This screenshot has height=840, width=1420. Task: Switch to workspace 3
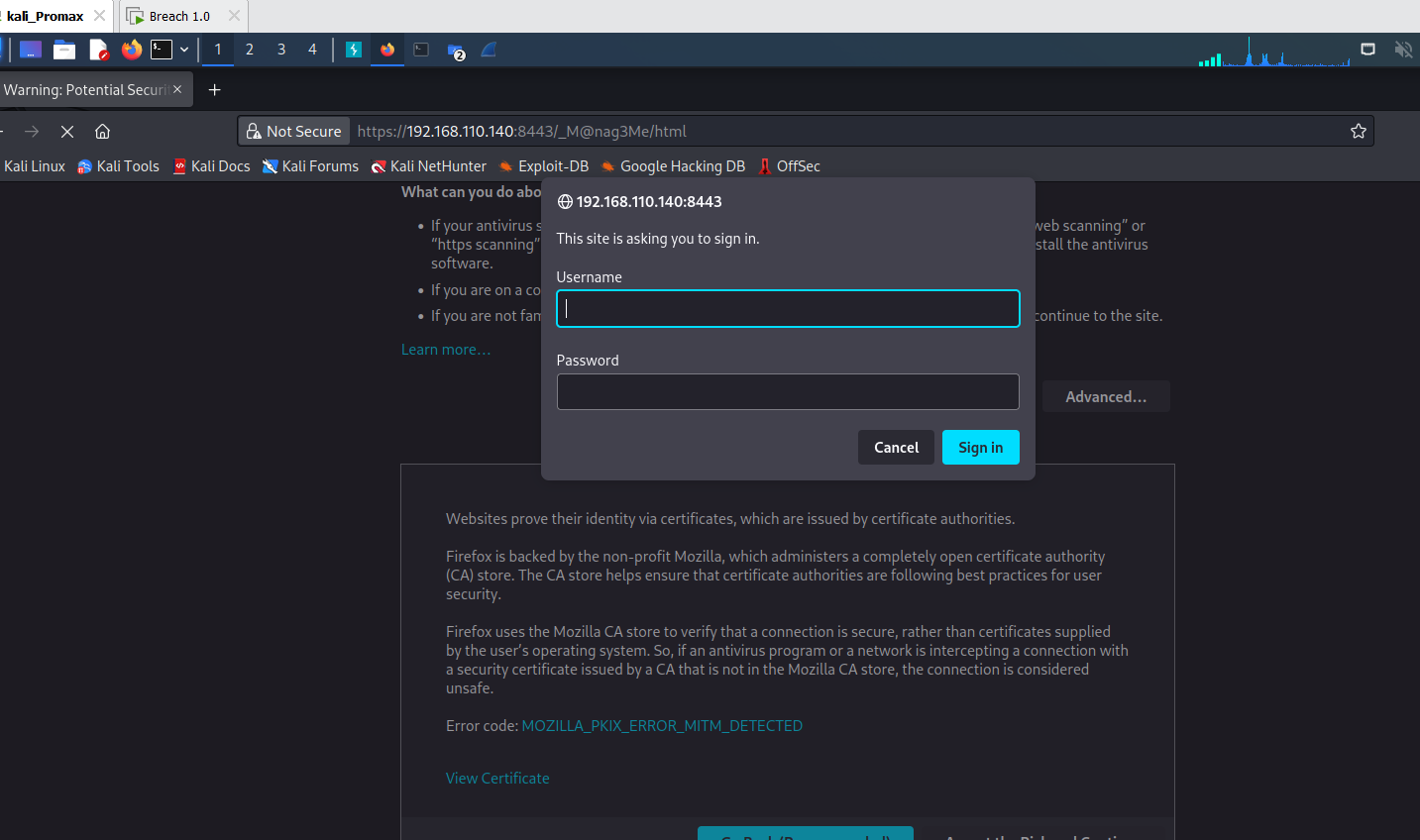click(281, 50)
